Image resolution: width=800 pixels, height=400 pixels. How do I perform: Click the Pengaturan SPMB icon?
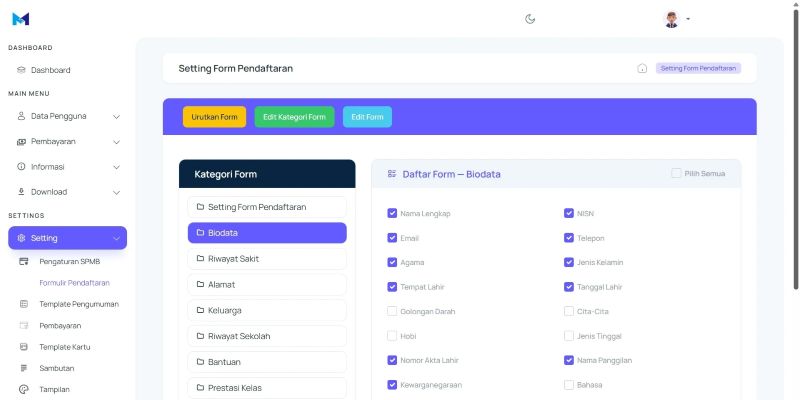24,261
